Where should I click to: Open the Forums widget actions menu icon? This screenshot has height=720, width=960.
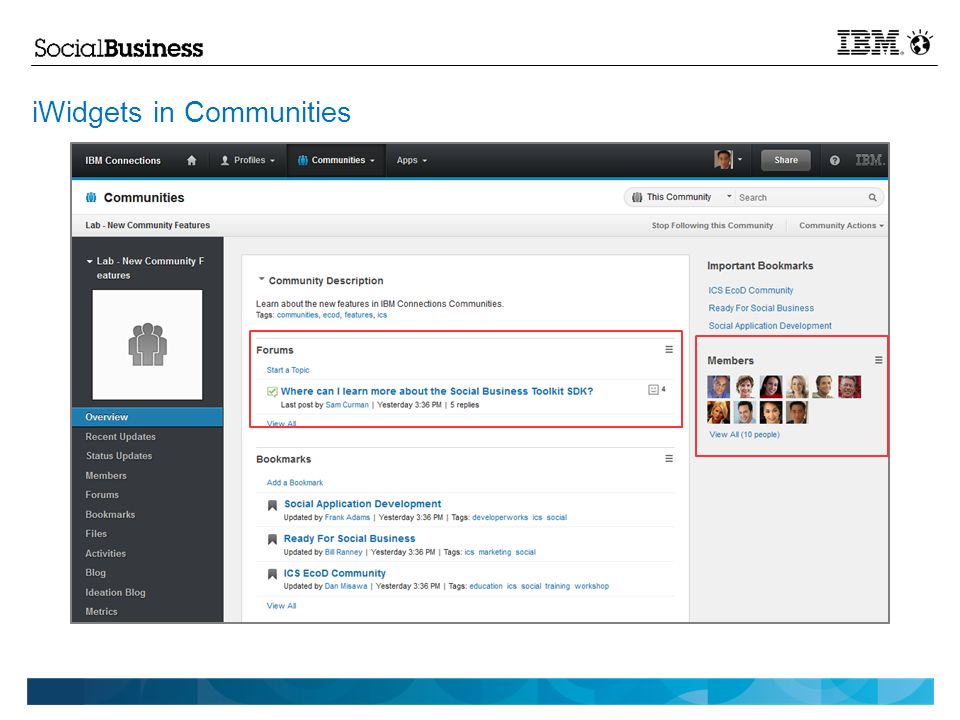pyautogui.click(x=669, y=350)
